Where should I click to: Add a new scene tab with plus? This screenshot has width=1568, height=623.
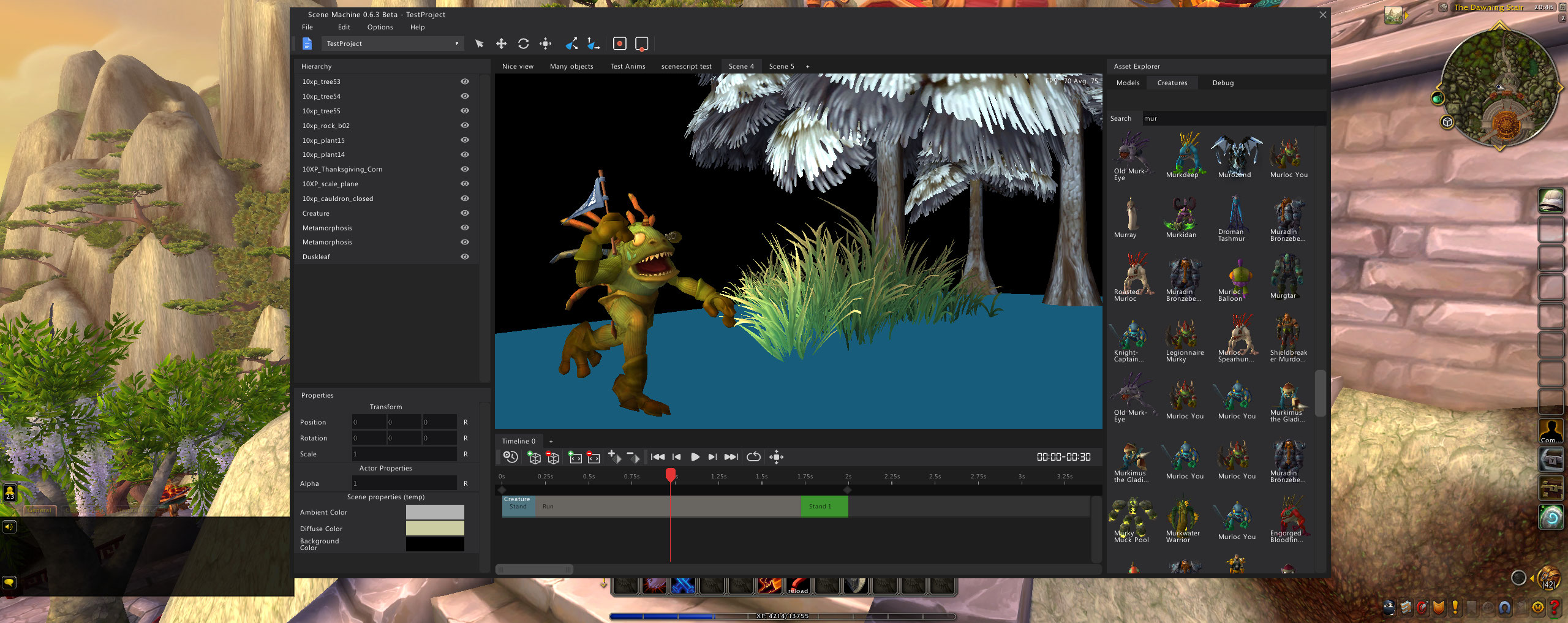(x=807, y=66)
